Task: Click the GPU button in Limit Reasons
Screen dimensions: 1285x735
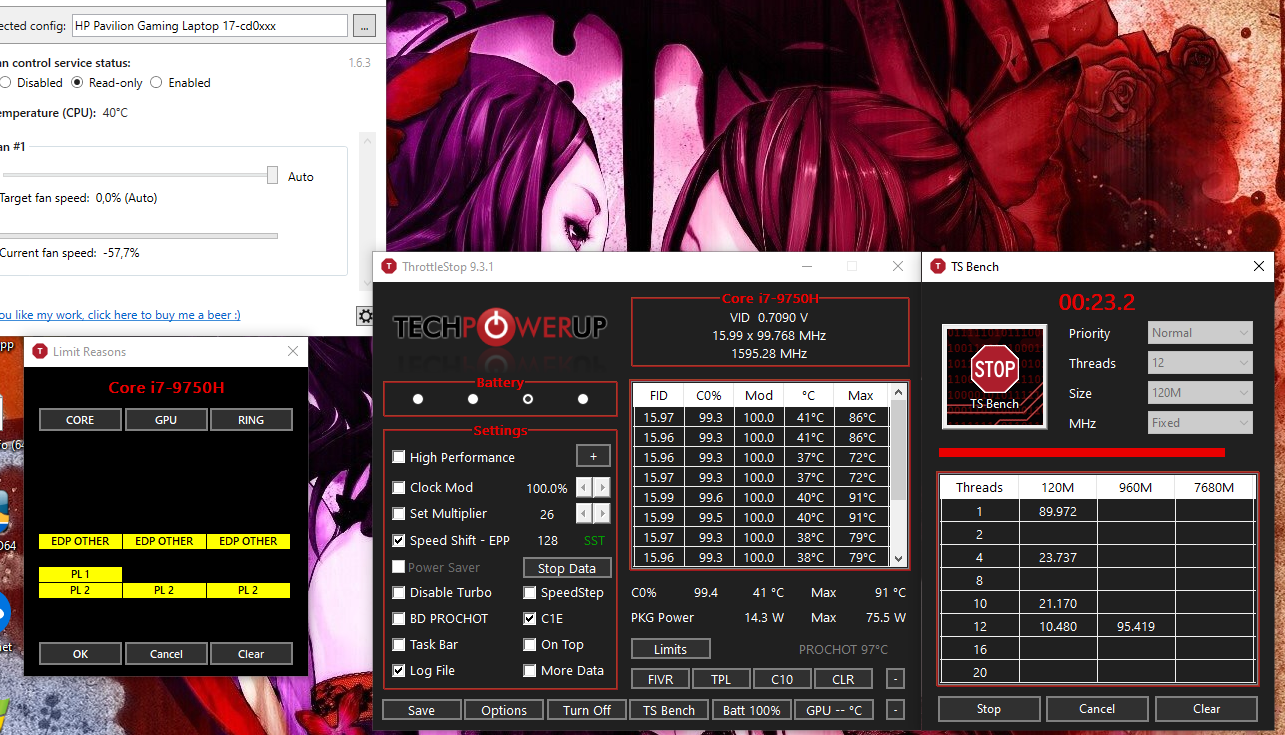Action: click(166, 420)
